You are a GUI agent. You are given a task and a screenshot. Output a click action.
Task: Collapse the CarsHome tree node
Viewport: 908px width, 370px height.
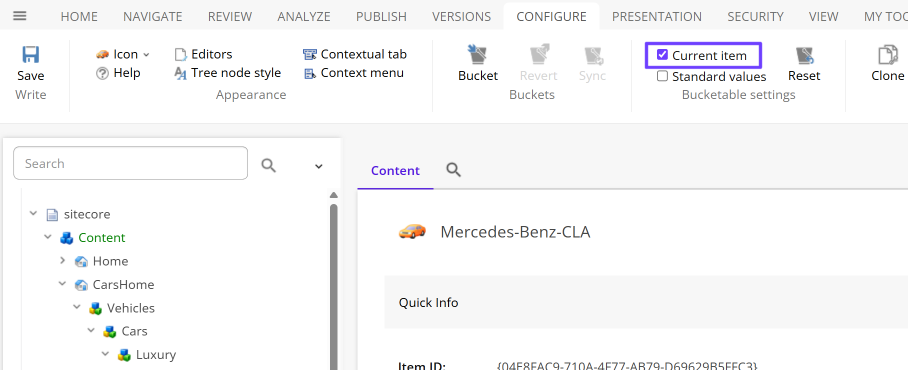coord(63,284)
